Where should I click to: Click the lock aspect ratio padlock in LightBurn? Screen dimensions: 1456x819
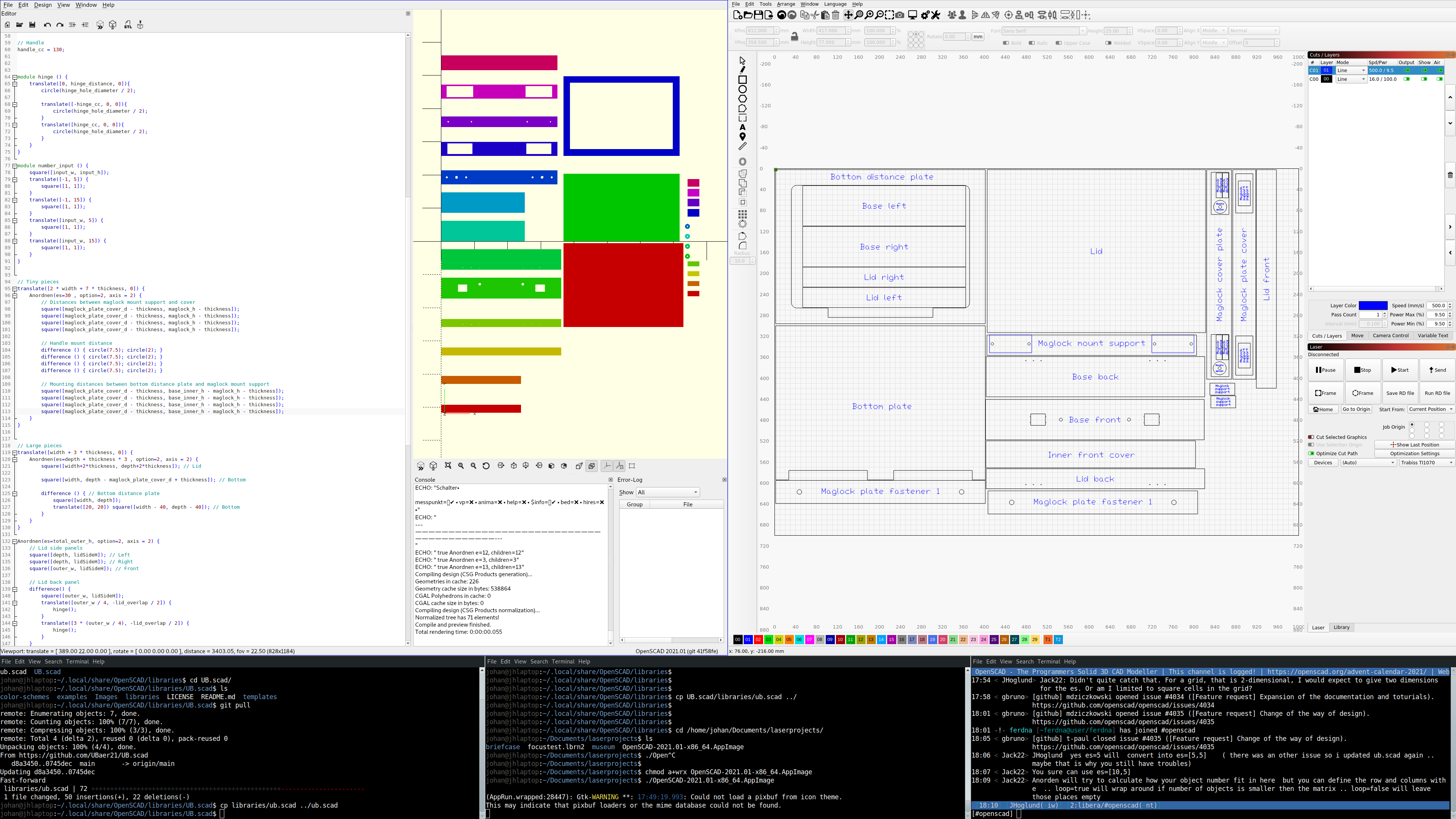pyautogui.click(x=794, y=37)
